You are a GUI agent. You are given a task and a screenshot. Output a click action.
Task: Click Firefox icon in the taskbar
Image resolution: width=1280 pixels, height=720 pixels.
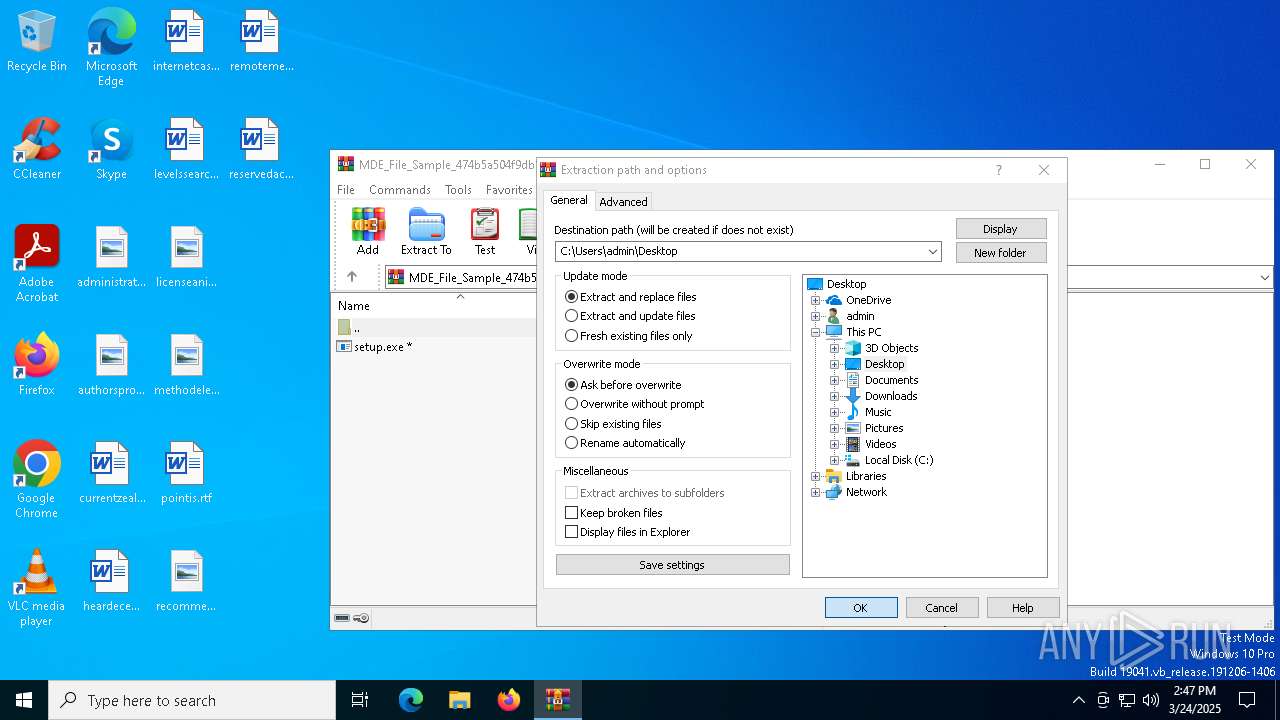(509, 700)
